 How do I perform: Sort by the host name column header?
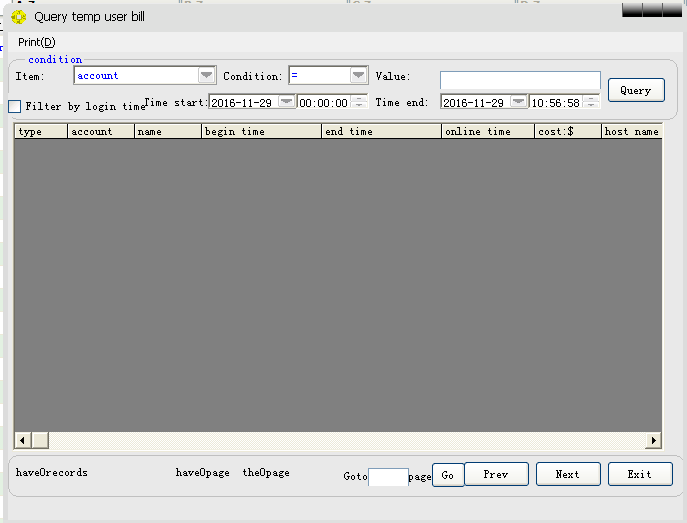[x=631, y=131]
